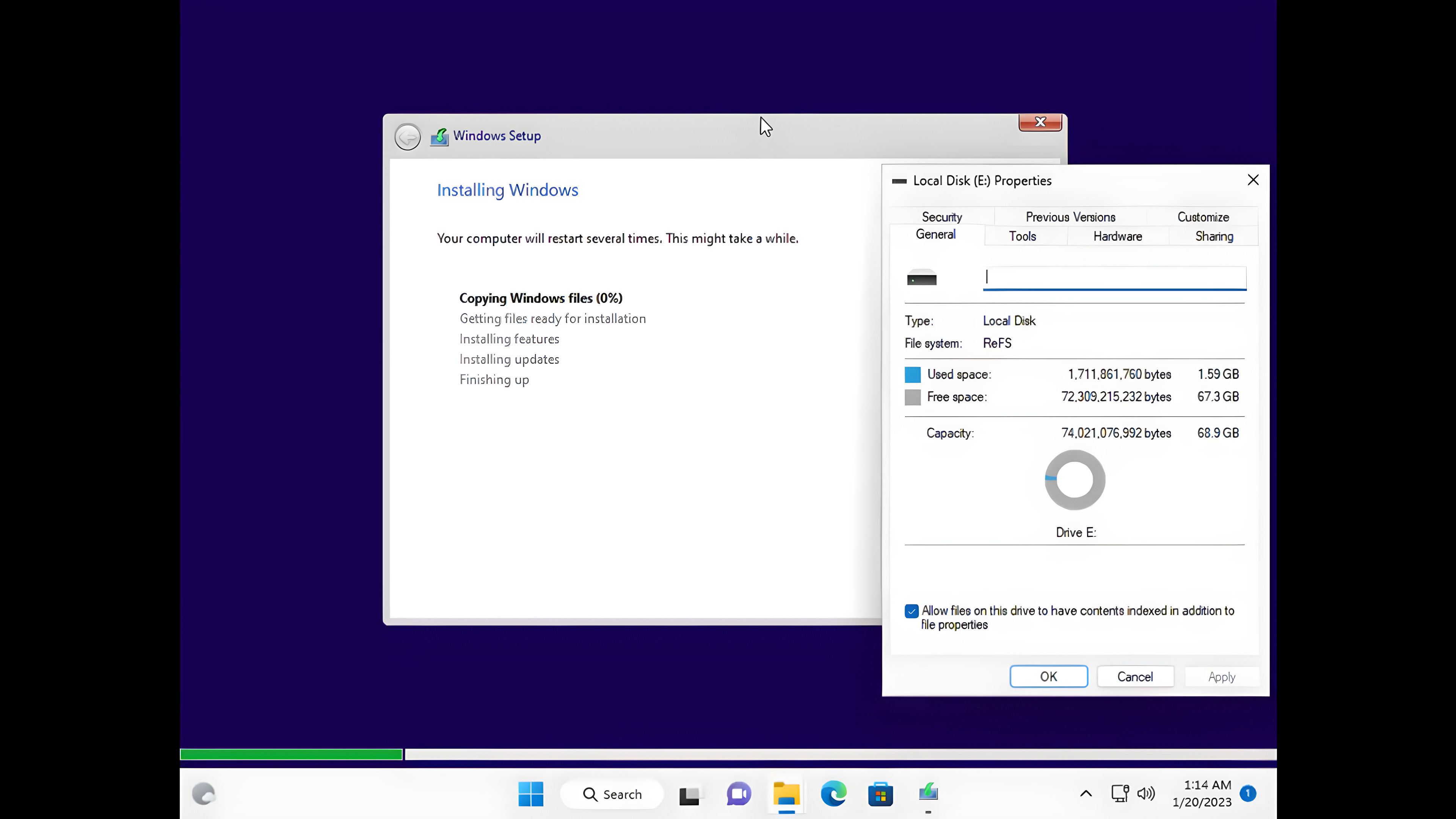
Task: Switch to the Tools tab
Action: tap(1022, 236)
